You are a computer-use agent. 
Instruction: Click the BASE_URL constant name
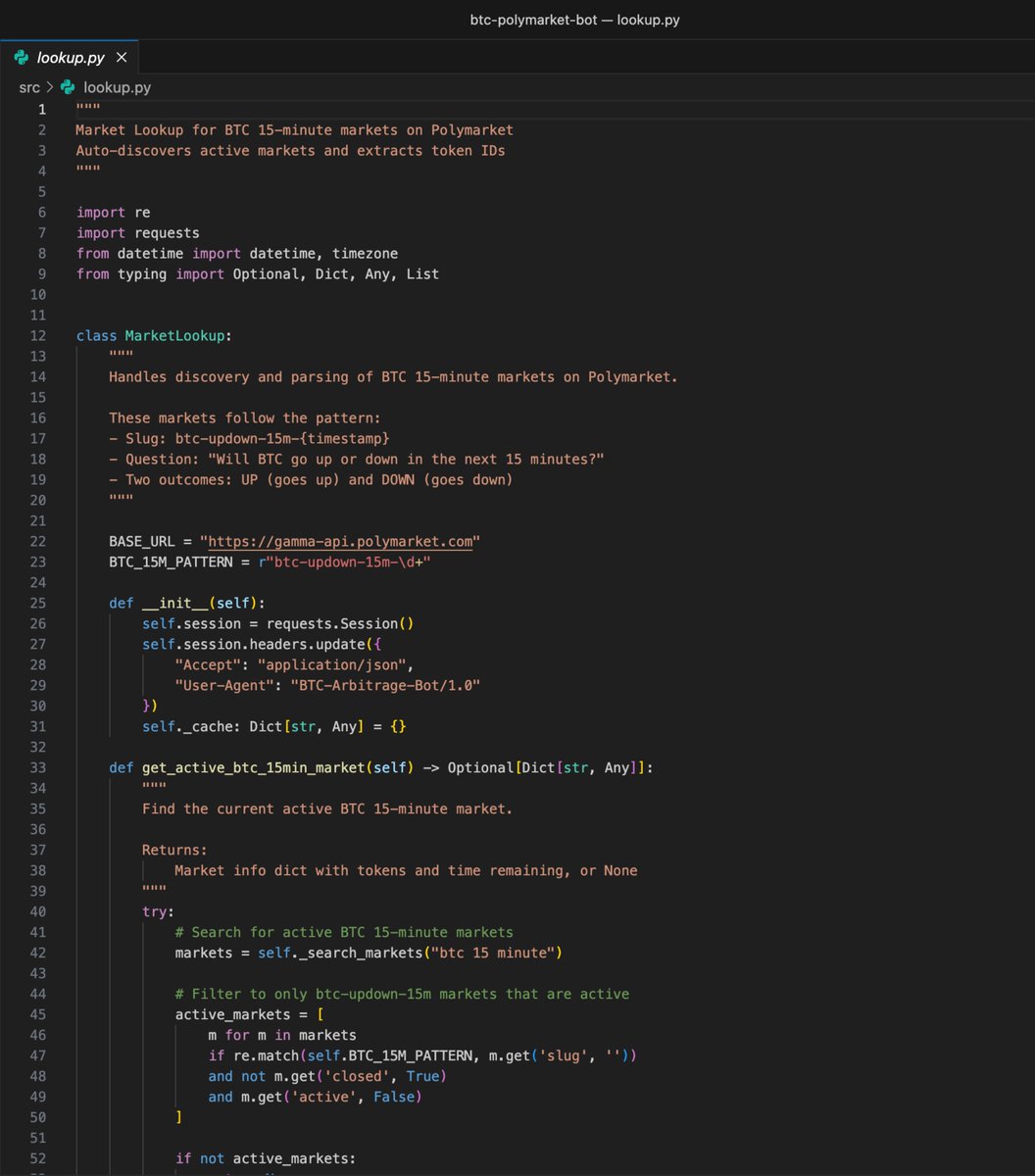tap(142, 541)
